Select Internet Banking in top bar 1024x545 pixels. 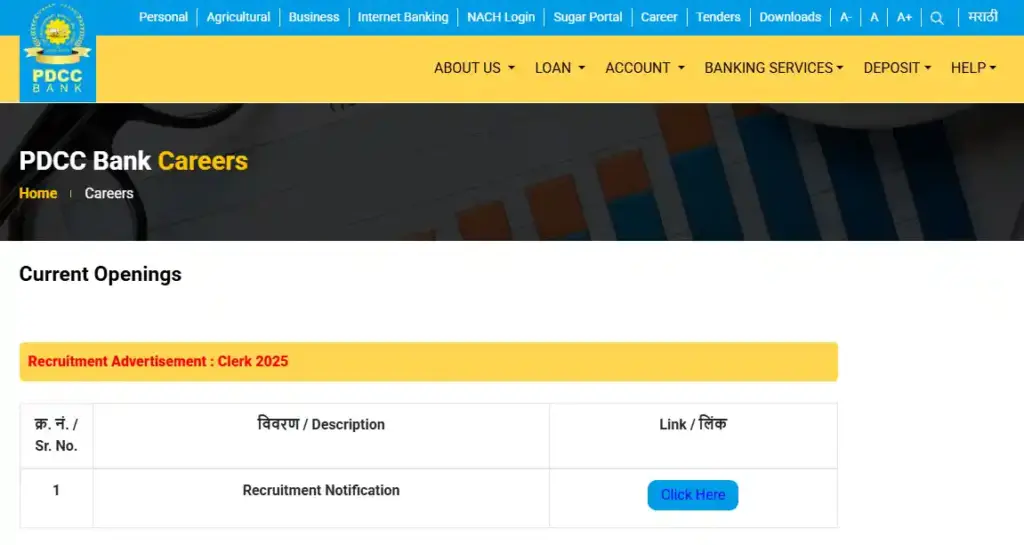click(x=403, y=17)
